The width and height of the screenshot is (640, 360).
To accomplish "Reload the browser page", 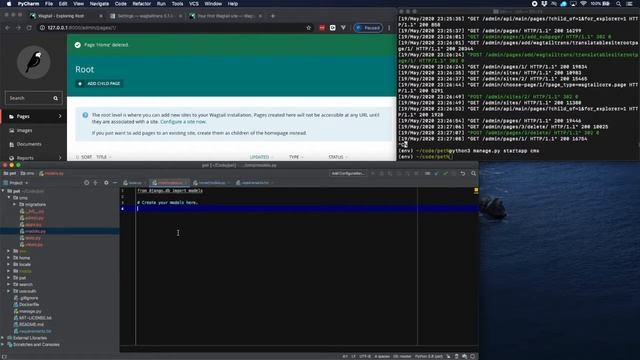I will coord(29,28).
